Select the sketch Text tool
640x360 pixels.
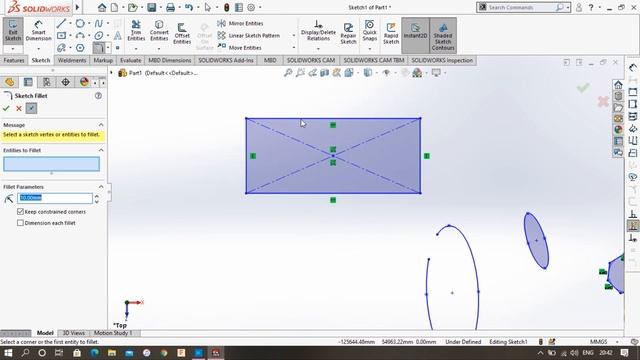pyautogui.click(x=118, y=36)
